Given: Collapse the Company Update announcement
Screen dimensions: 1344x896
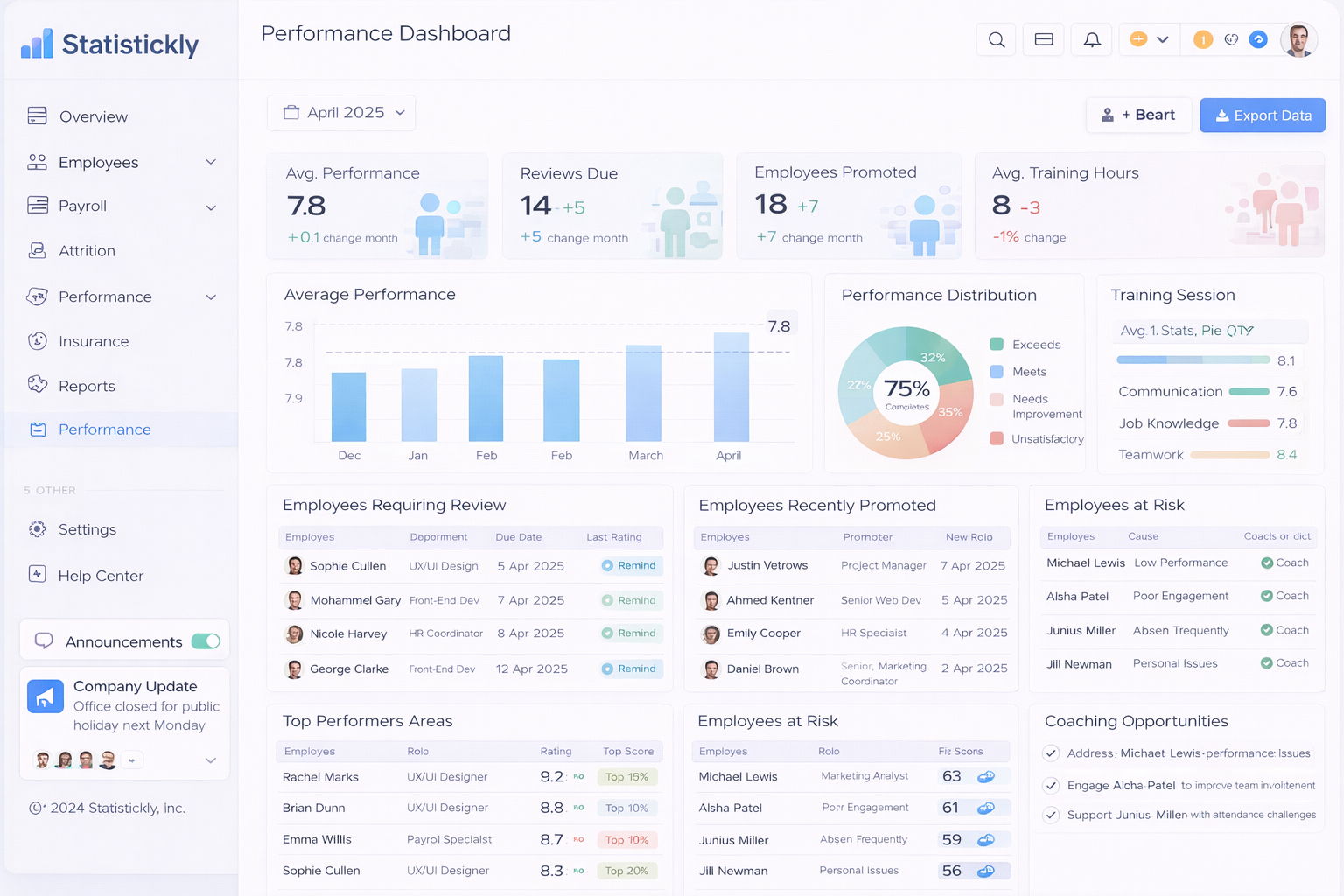Looking at the screenshot, I should click(210, 760).
